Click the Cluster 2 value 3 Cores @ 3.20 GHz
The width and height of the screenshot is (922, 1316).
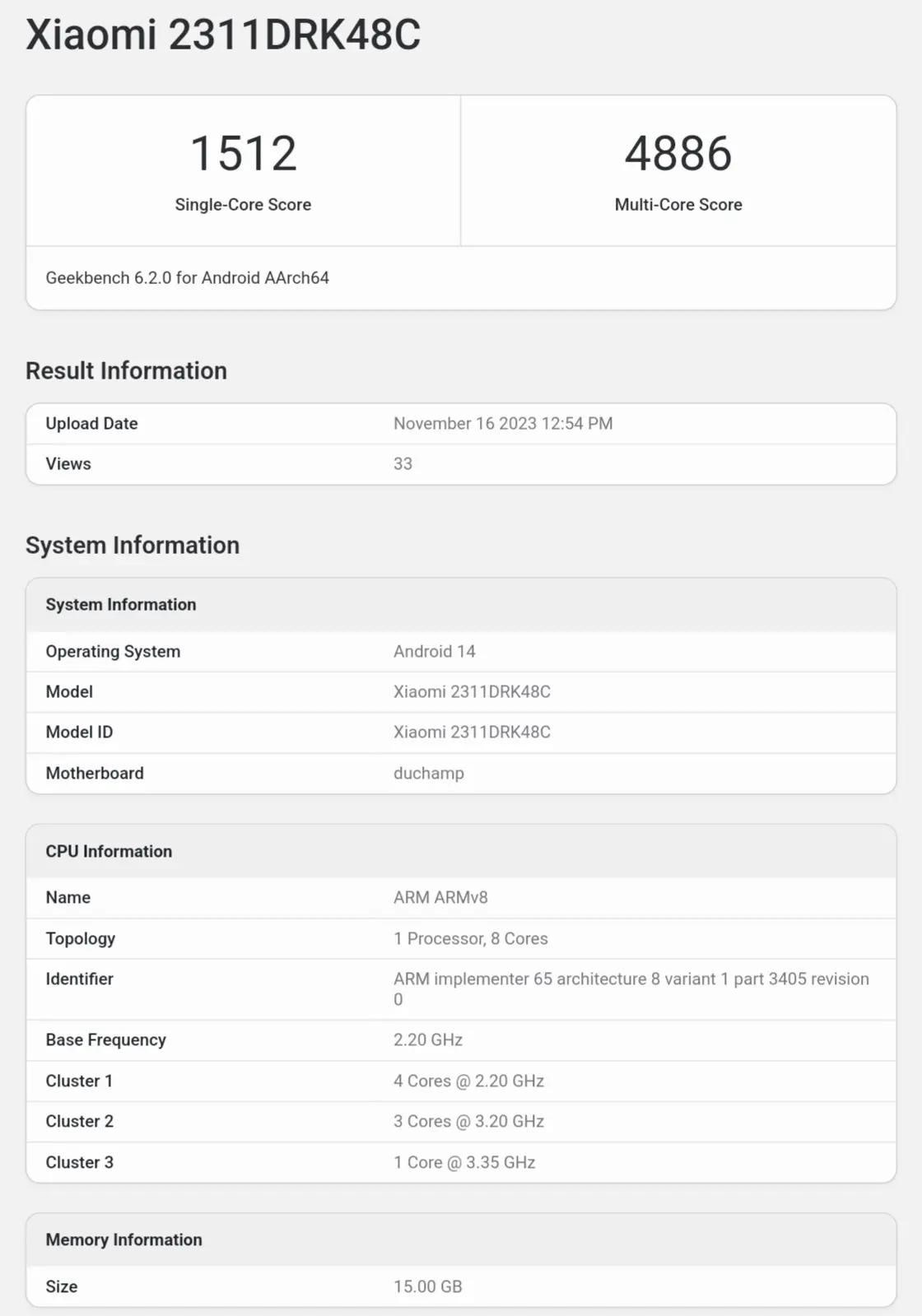(468, 1122)
